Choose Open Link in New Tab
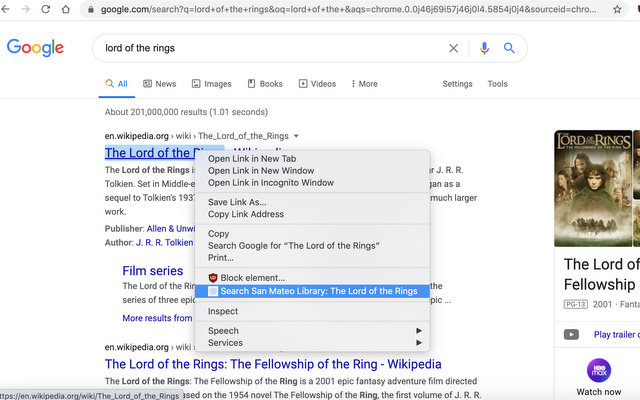Screen dimensions: 640x400 (x=251, y=159)
